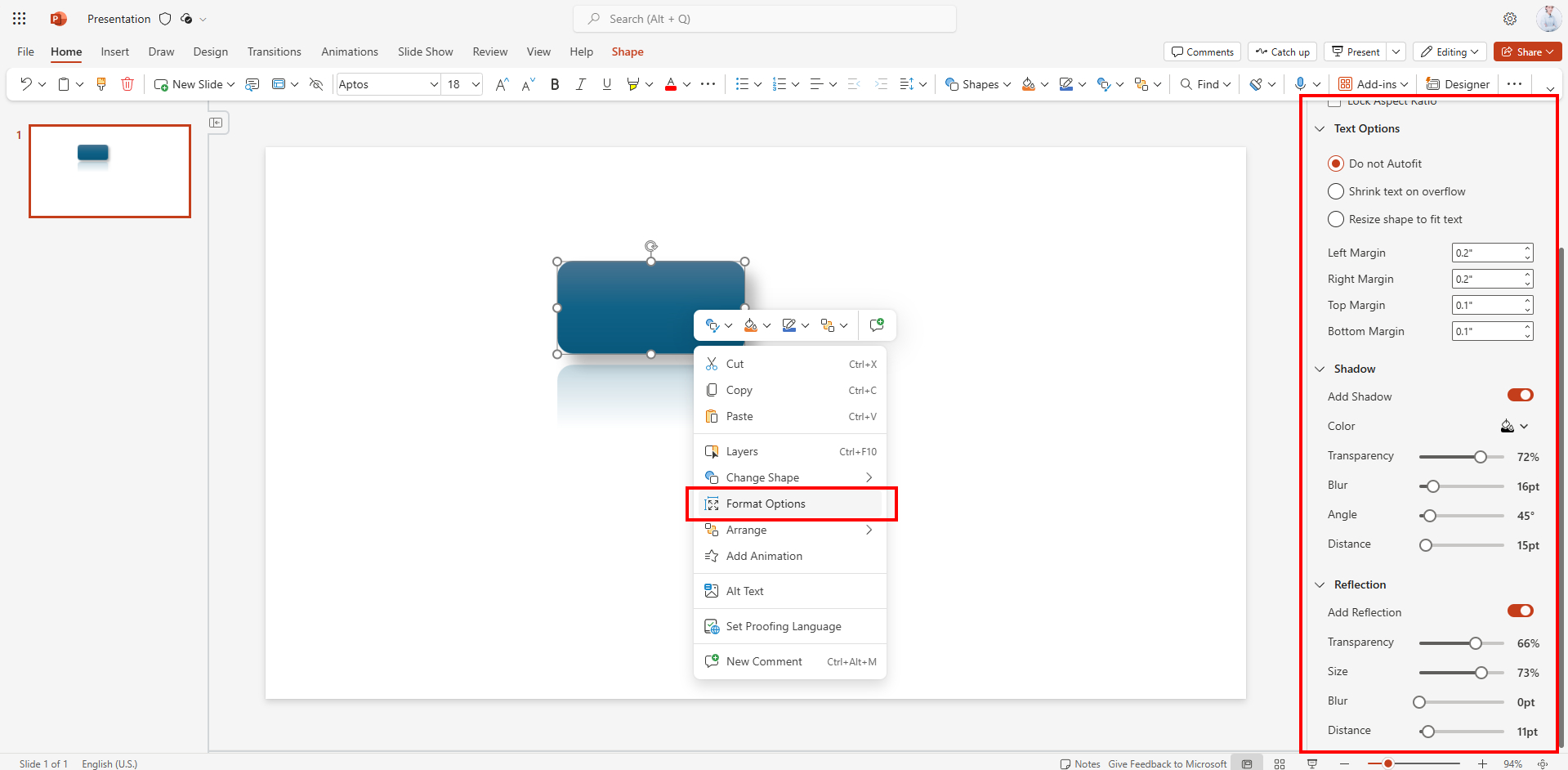Click the Comments button
Image resolution: width=1568 pixels, height=770 pixels.
click(x=1202, y=51)
